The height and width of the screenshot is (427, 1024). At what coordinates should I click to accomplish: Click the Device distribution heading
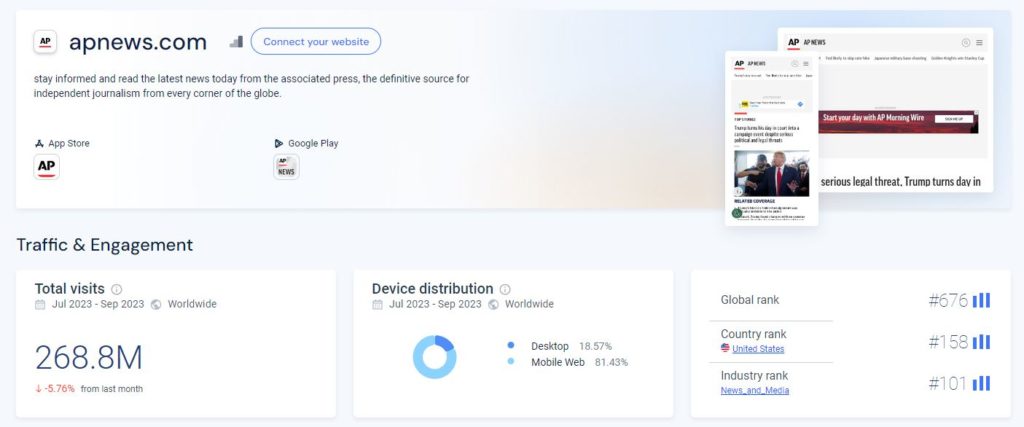(x=432, y=289)
